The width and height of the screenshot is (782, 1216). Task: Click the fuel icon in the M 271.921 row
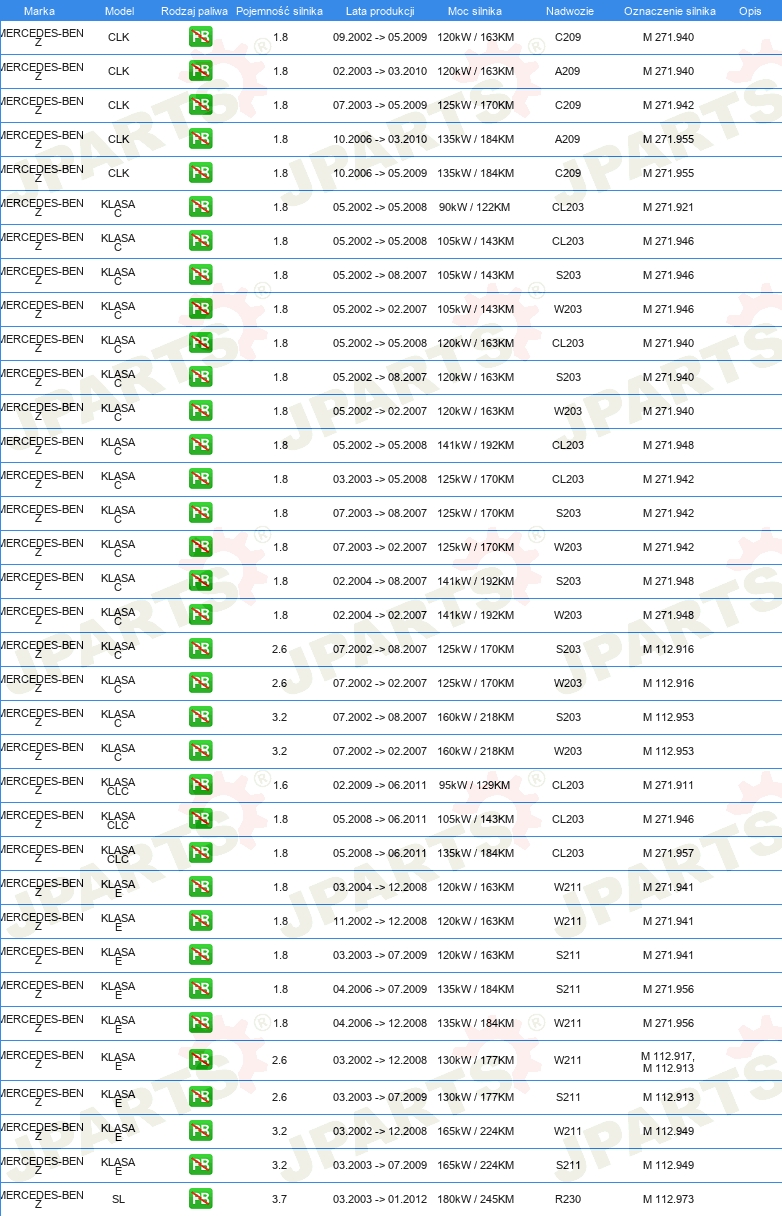coord(200,207)
